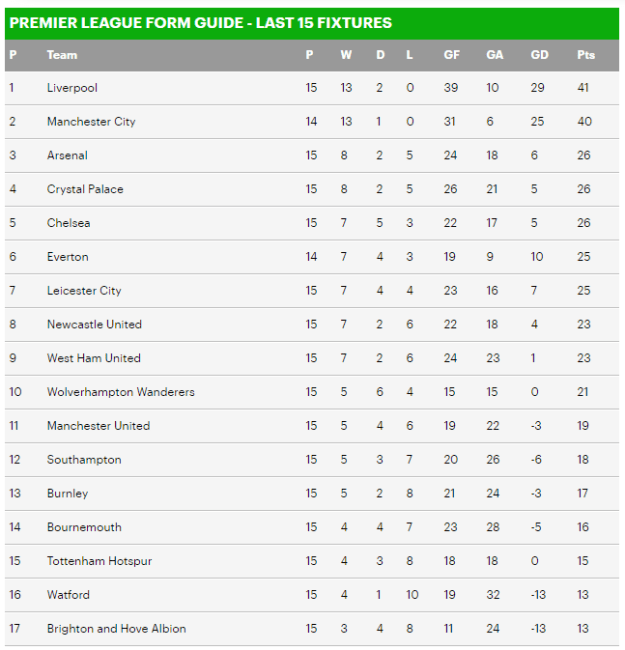Select the Chelsea row

pyautogui.click(x=68, y=223)
